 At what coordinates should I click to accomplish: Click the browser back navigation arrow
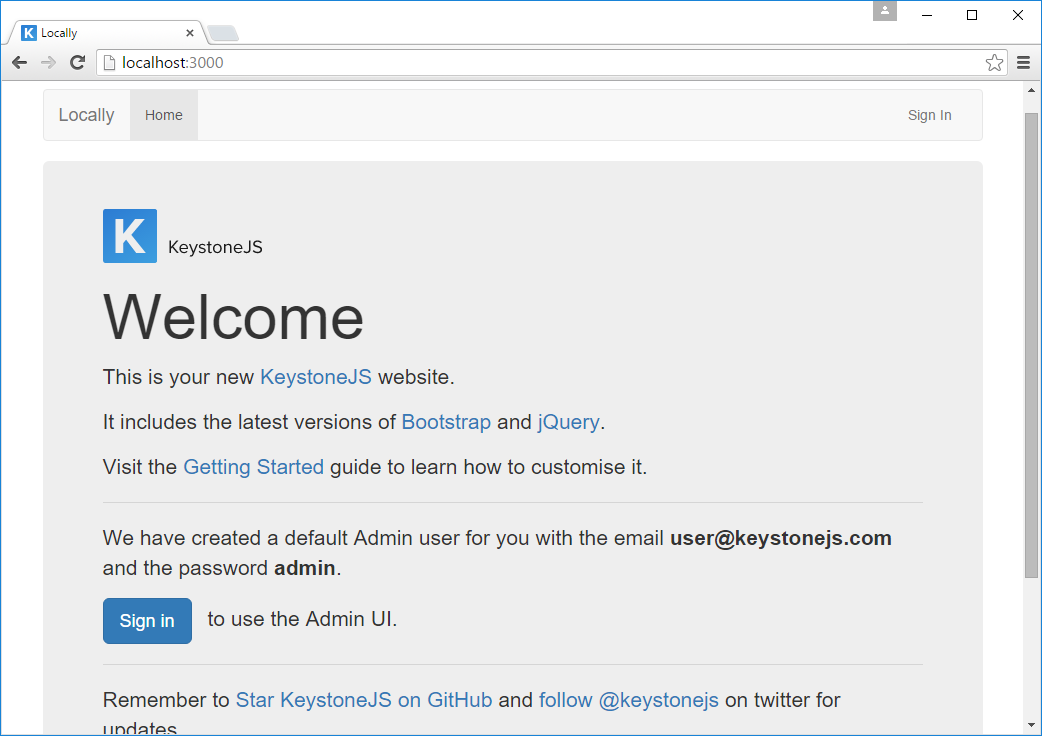coord(18,62)
